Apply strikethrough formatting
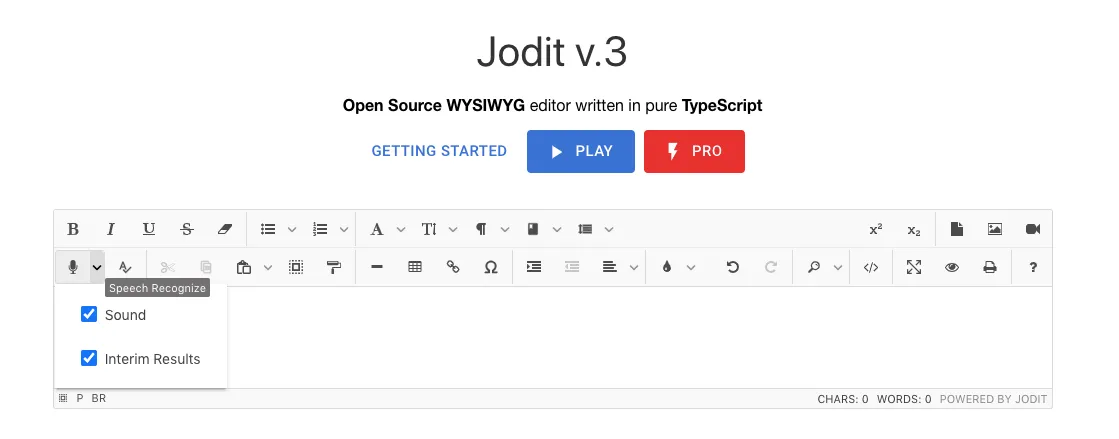1119x439 pixels. pyautogui.click(x=187, y=229)
